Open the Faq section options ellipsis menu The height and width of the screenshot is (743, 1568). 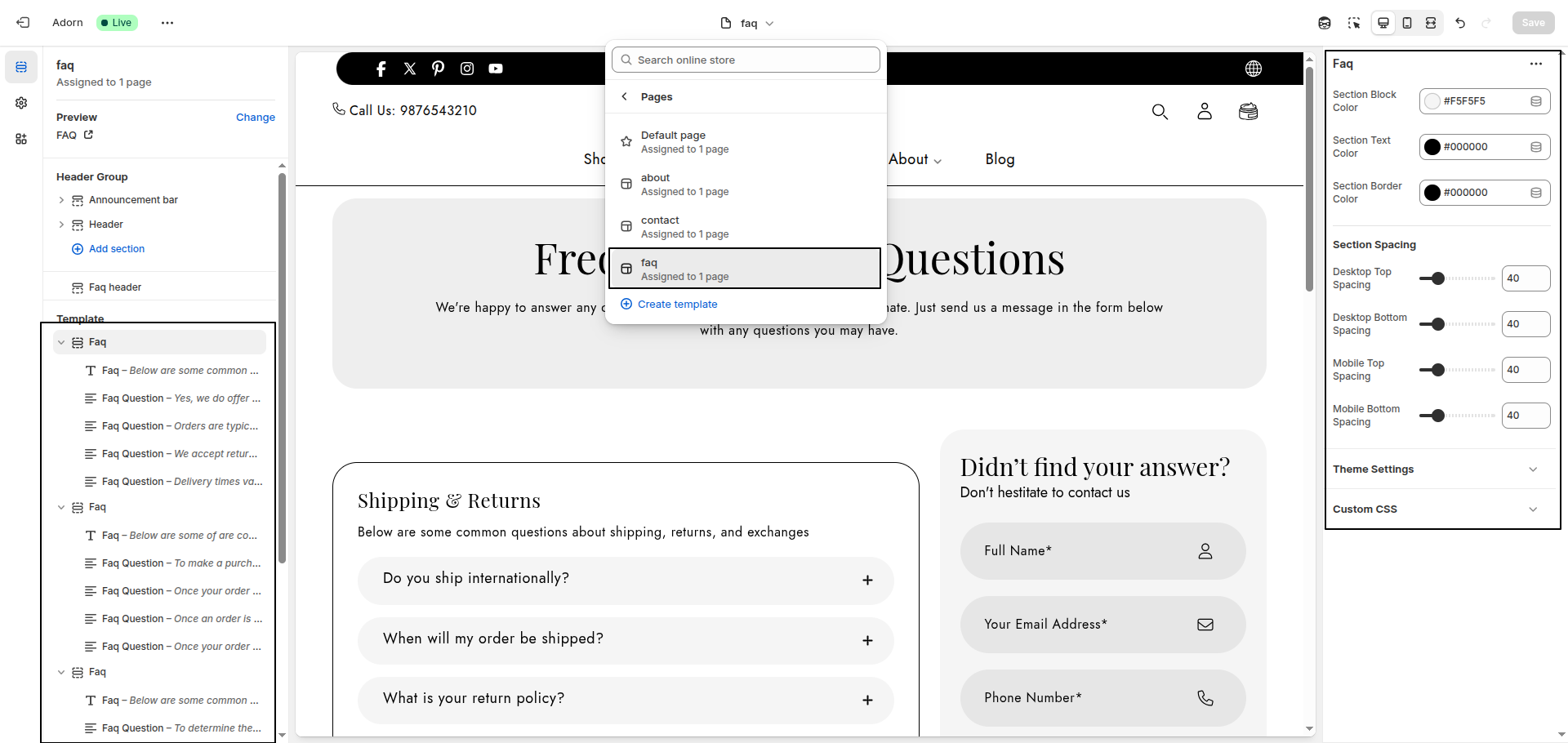coord(1536,64)
